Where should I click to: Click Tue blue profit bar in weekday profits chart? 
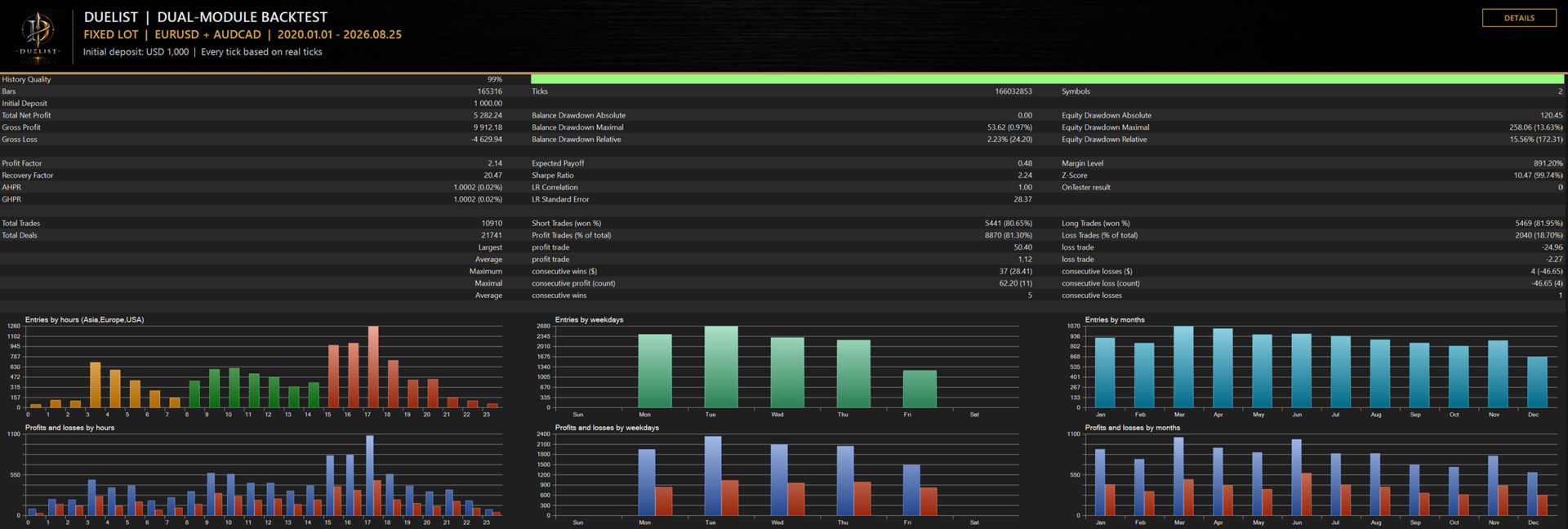pyautogui.click(x=713, y=475)
